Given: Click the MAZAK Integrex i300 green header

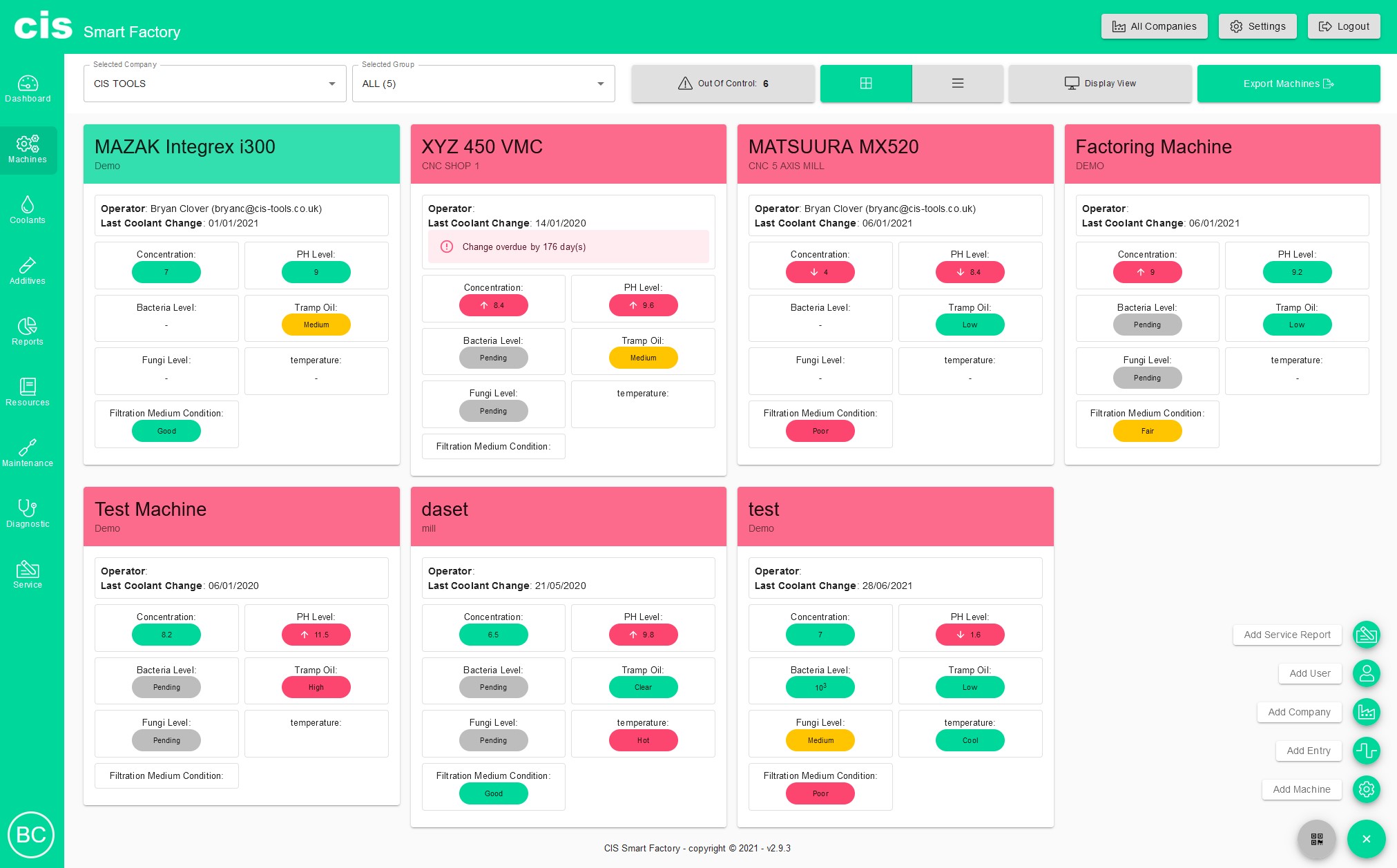Looking at the screenshot, I should (x=241, y=154).
